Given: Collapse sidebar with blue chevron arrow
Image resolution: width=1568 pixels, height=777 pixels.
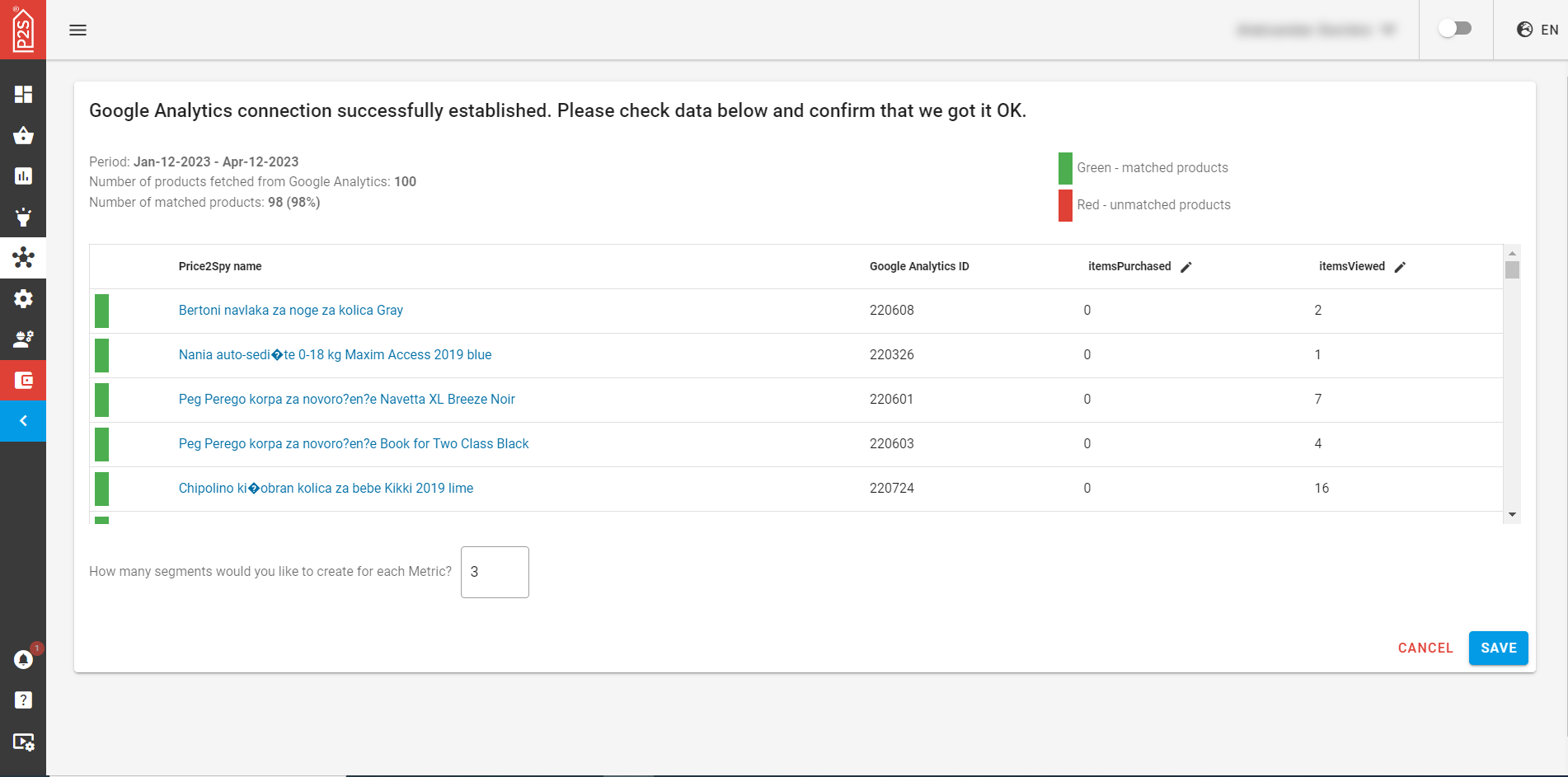Looking at the screenshot, I should pos(23,421).
